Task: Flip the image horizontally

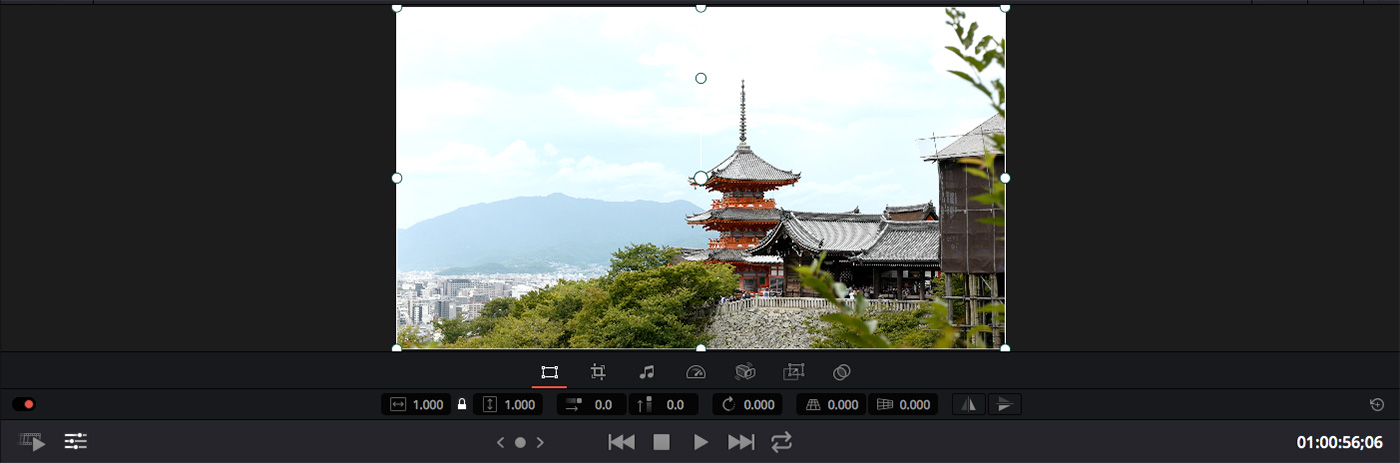Action: click(x=969, y=405)
